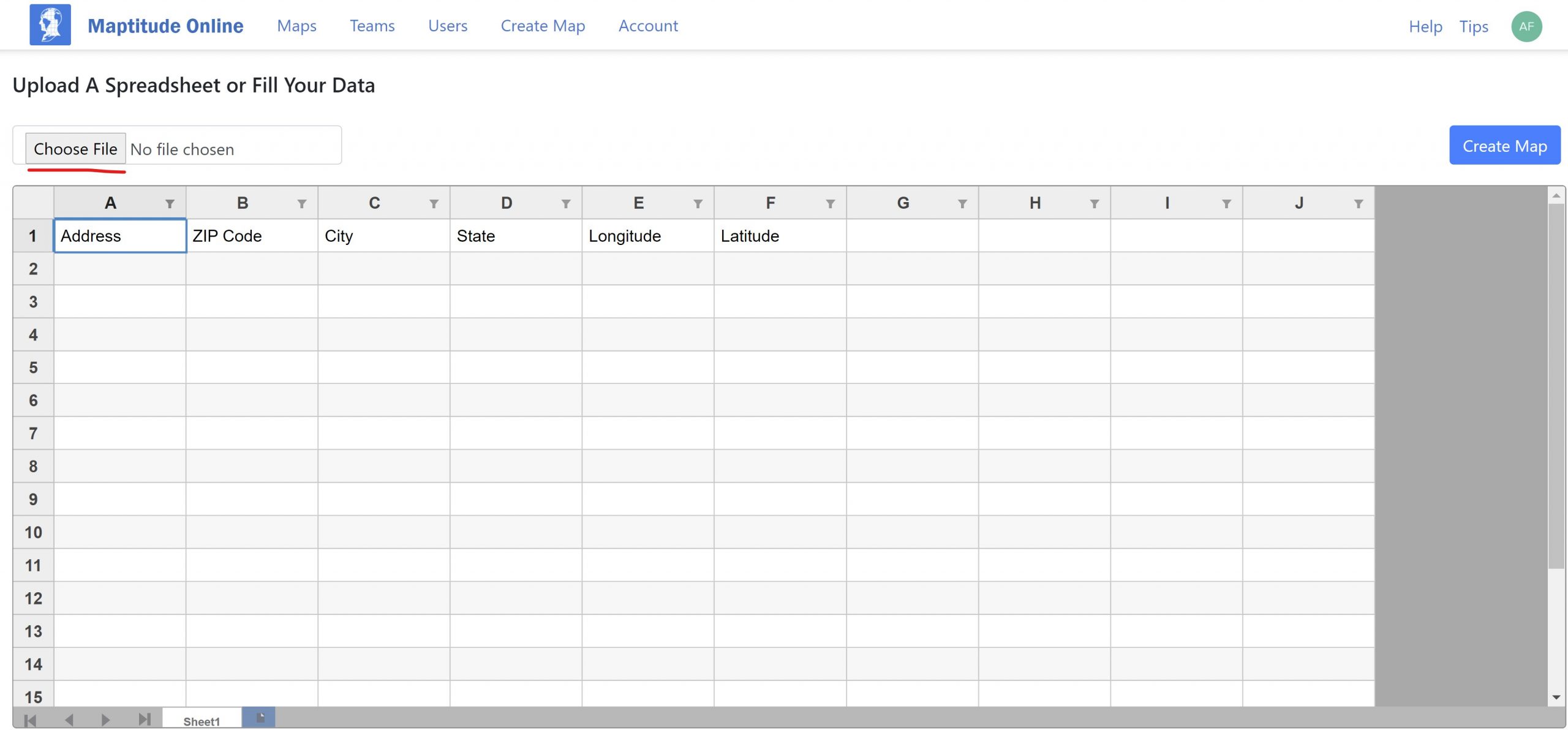Image resolution: width=1568 pixels, height=730 pixels.
Task: Go to first sheet navigation arrow
Action: [30, 720]
